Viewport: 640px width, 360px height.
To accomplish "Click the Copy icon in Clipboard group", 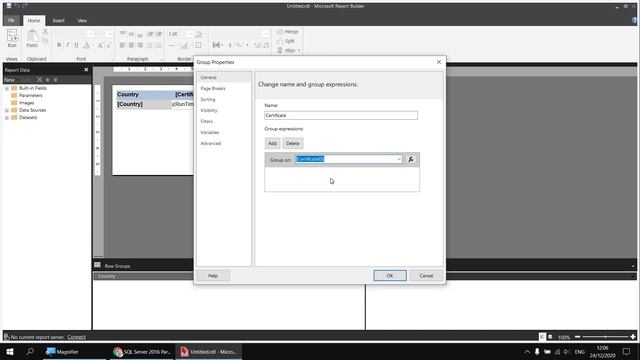I will coord(45,40).
